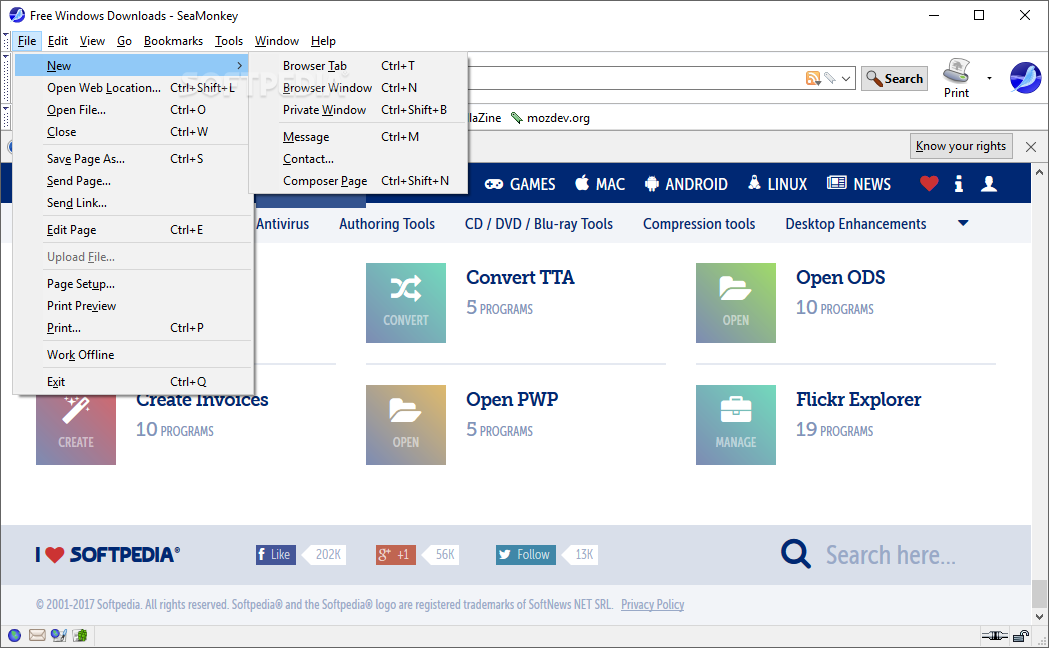Dismiss the Know your rights notification bar
1049x648 pixels.
(x=1031, y=146)
